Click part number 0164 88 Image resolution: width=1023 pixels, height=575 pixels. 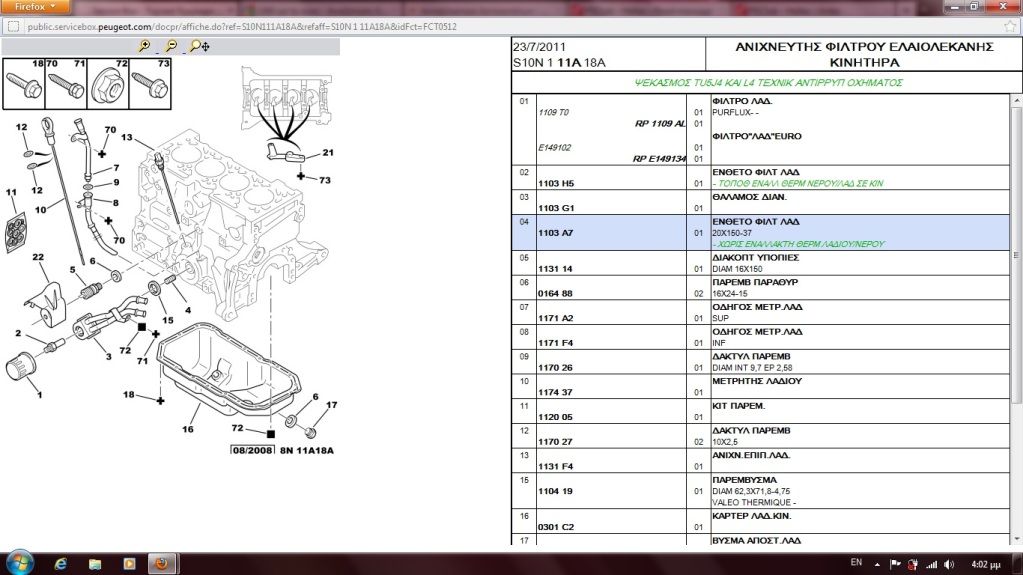[x=555, y=294]
